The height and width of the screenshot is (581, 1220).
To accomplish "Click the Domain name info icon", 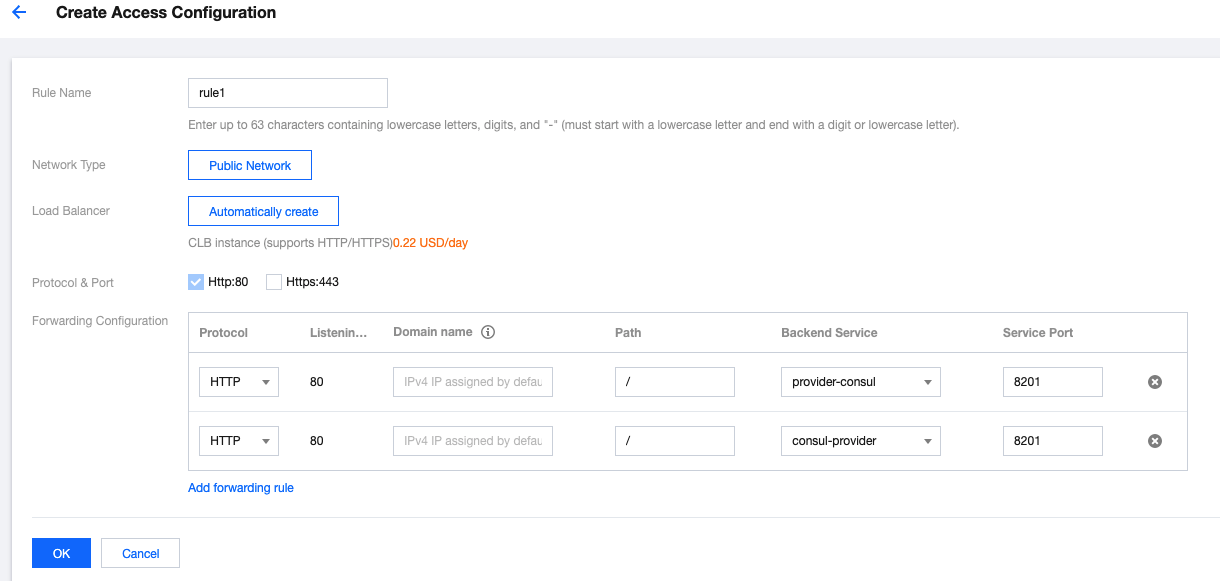I will 488,332.
